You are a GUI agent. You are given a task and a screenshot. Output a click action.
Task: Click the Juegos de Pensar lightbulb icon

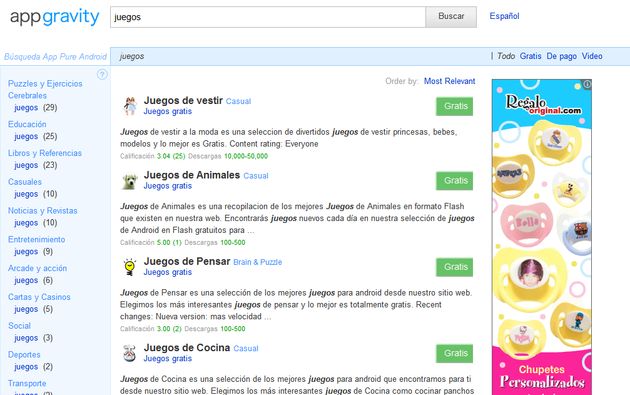click(x=130, y=267)
